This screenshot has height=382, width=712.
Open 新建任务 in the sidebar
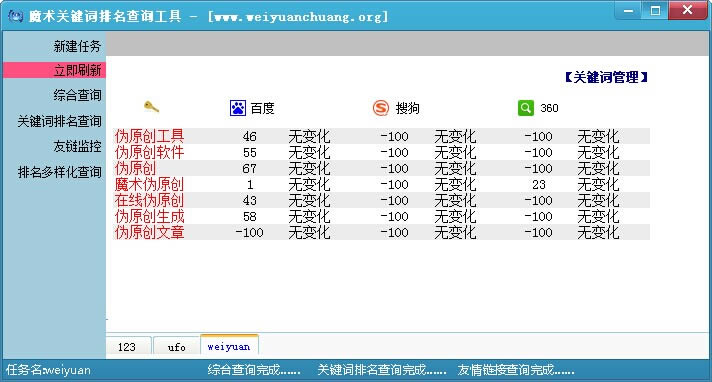(x=77, y=46)
